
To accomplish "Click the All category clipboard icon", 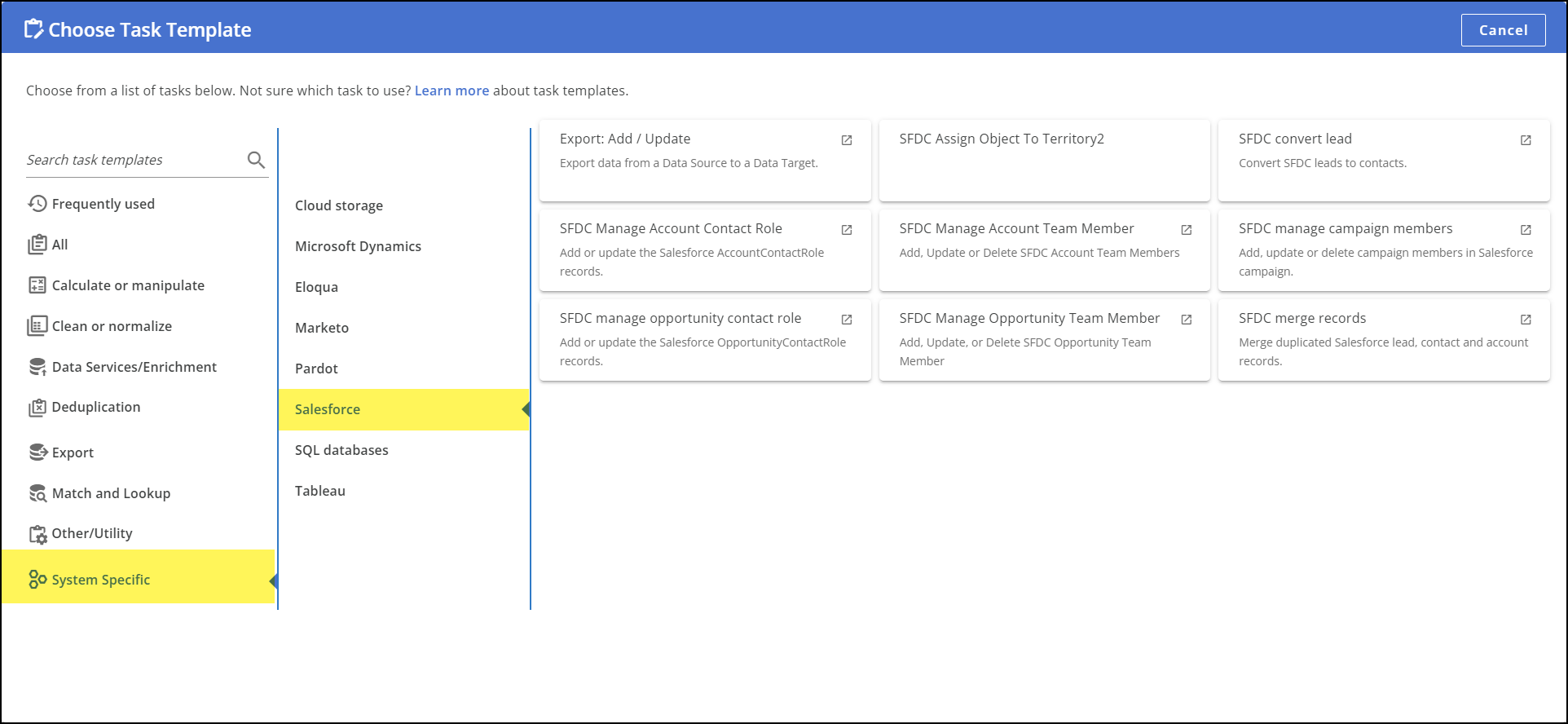I will coord(37,245).
